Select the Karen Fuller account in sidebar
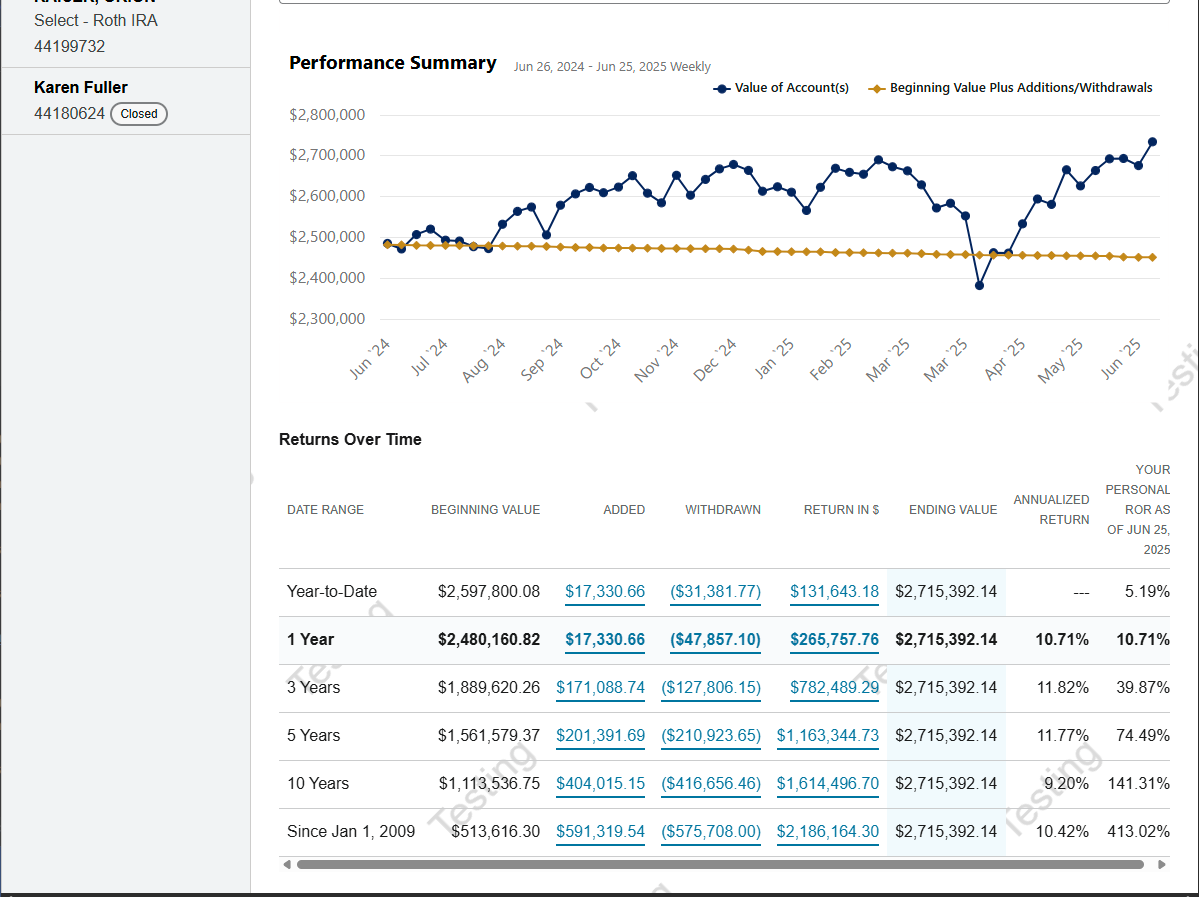 tap(81, 88)
